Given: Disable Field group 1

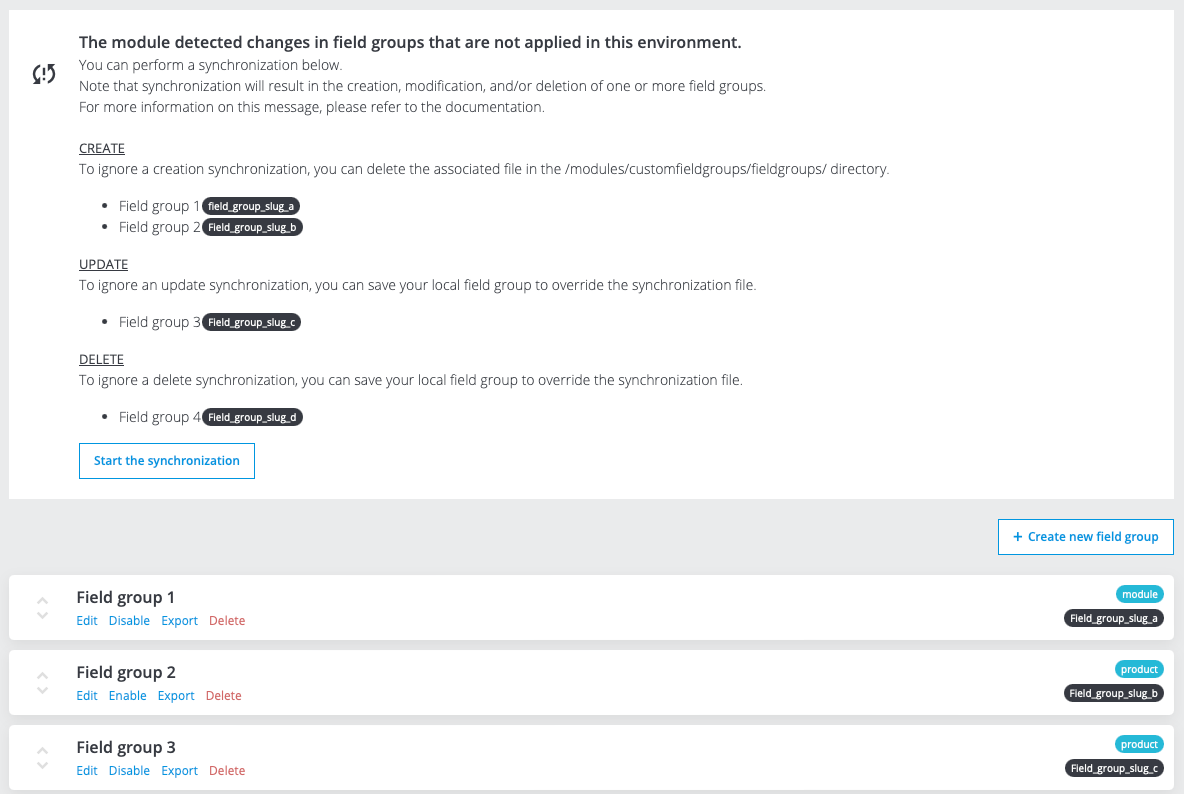Looking at the screenshot, I should pyautogui.click(x=129, y=621).
